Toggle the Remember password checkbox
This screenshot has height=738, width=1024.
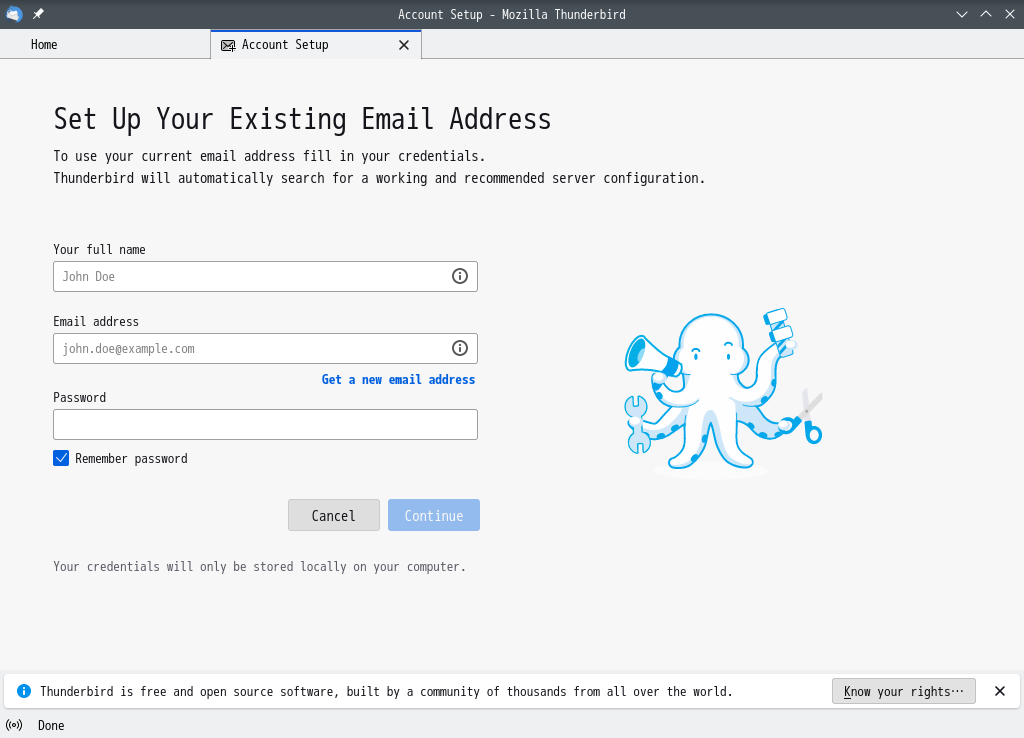pos(61,458)
